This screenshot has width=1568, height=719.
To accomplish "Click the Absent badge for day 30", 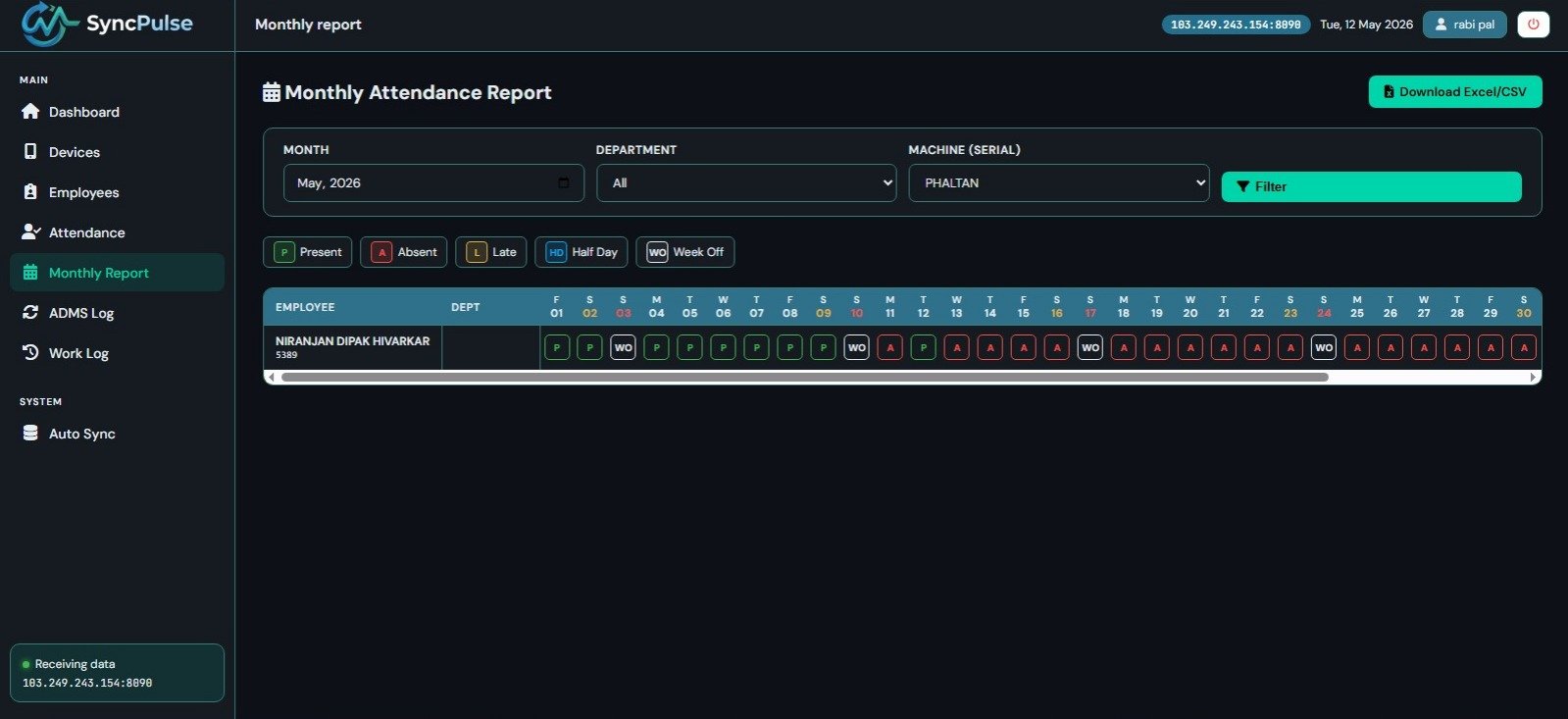I will pos(1524,347).
